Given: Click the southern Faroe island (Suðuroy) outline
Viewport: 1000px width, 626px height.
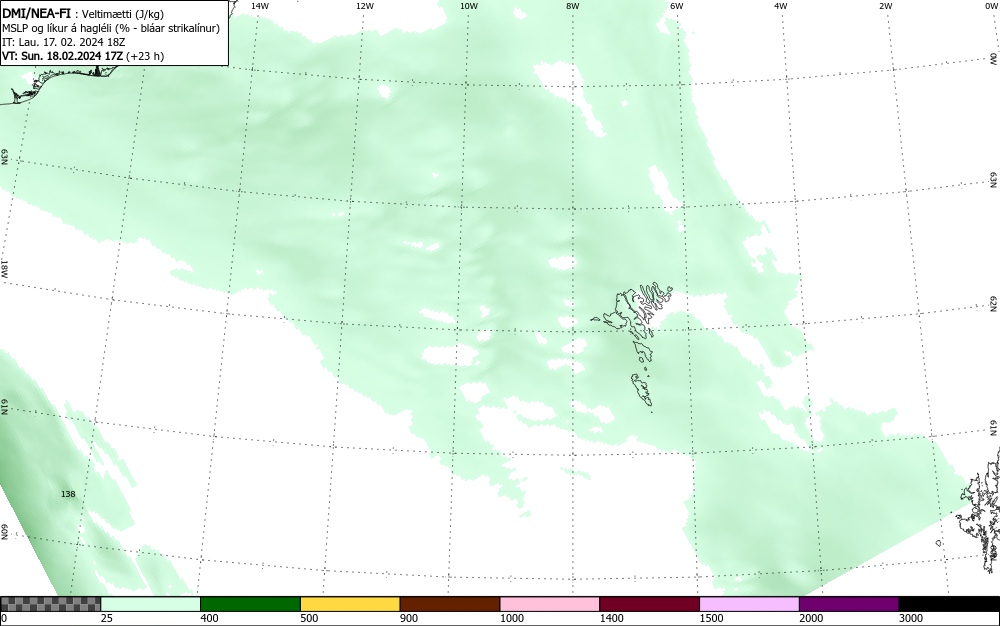Looking at the screenshot, I should point(642,389).
